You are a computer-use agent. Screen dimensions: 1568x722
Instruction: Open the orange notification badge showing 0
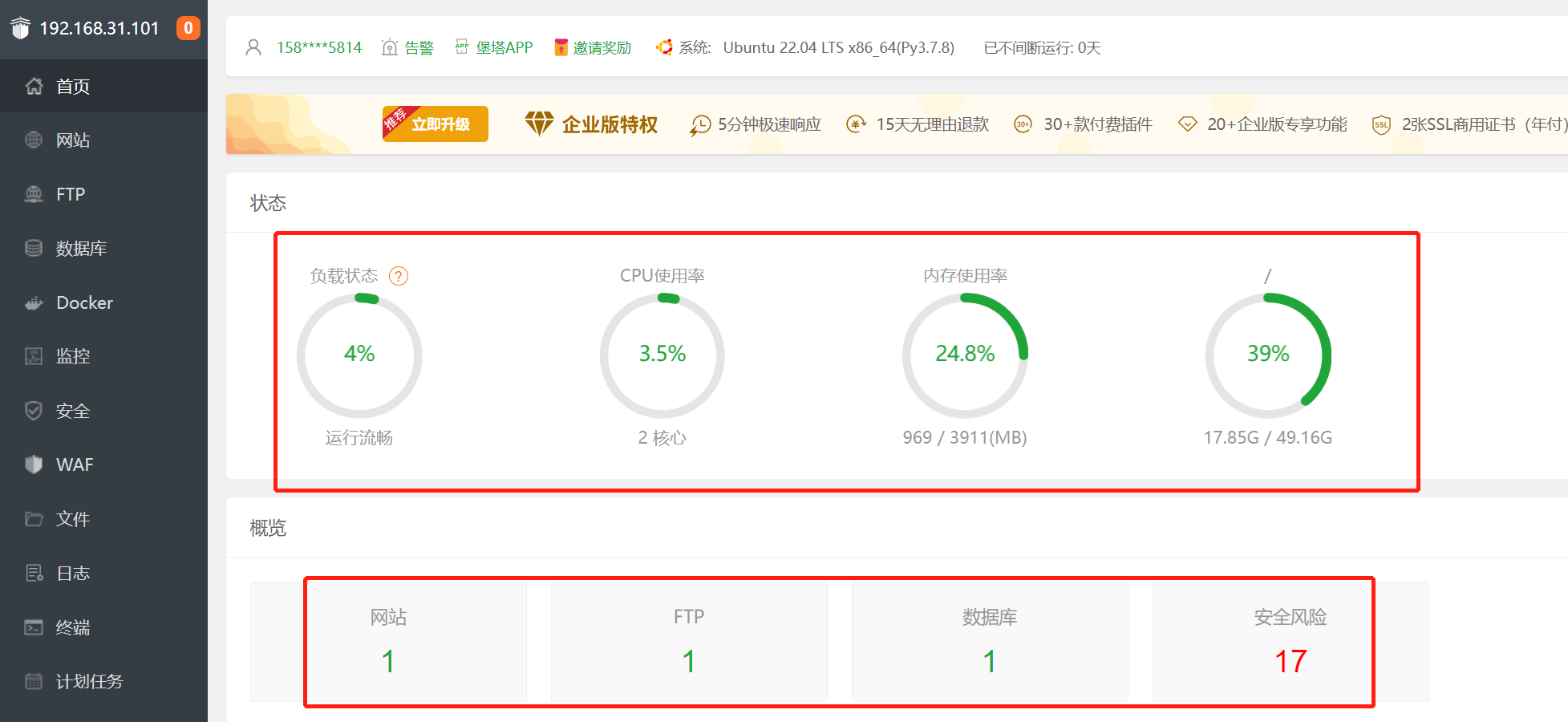point(188,28)
